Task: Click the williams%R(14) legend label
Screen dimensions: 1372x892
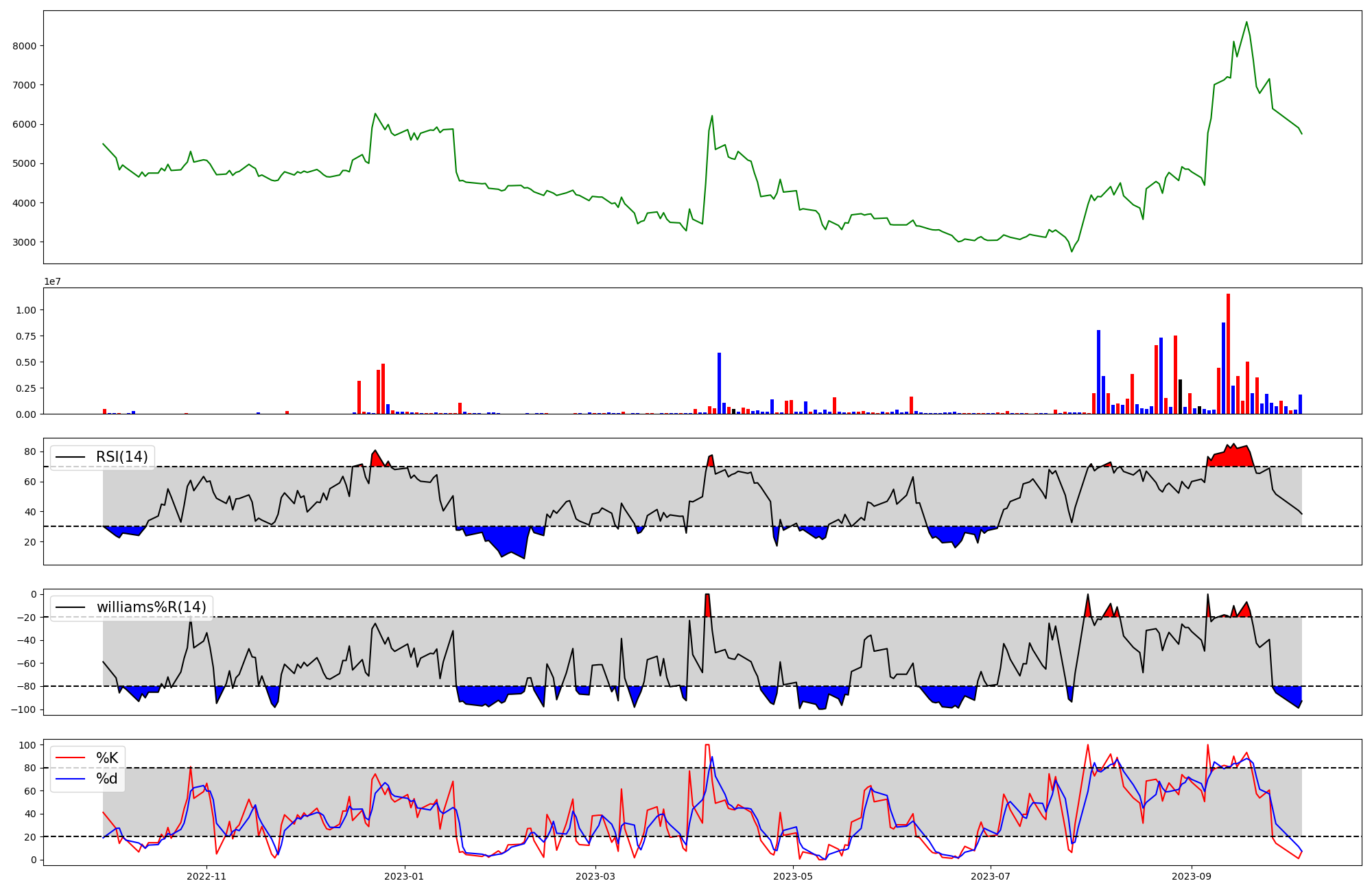Action: 151,607
